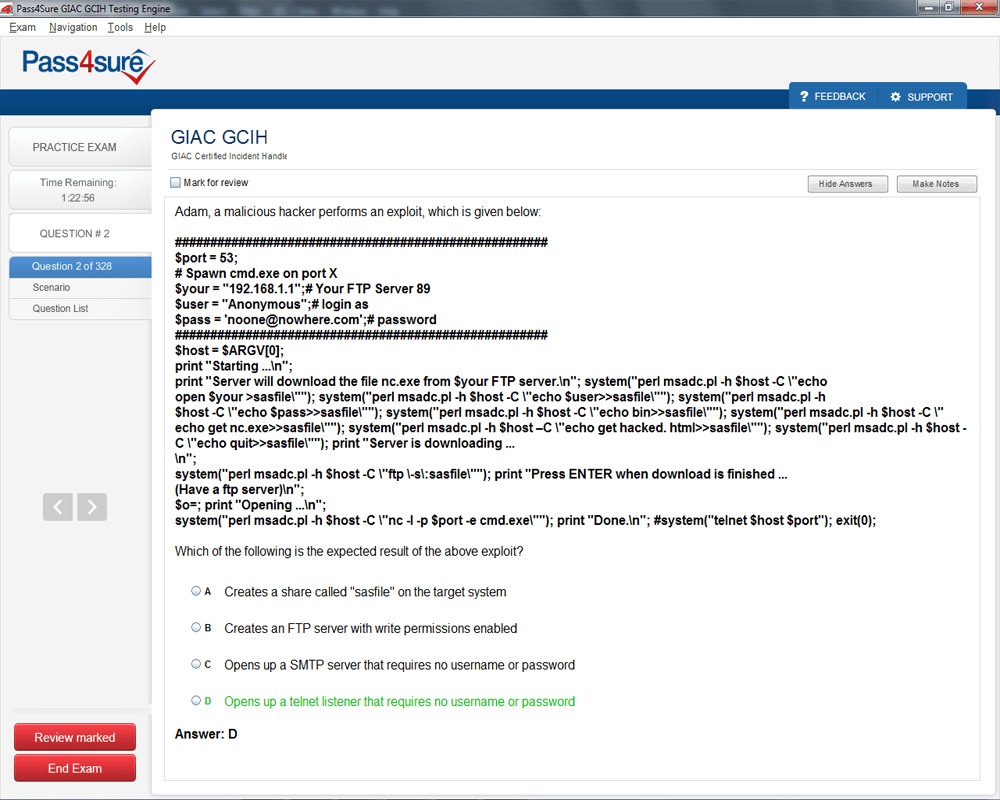Click answer text 'Opens up a SMTP server'
This screenshot has height=800, width=1000.
(x=399, y=665)
